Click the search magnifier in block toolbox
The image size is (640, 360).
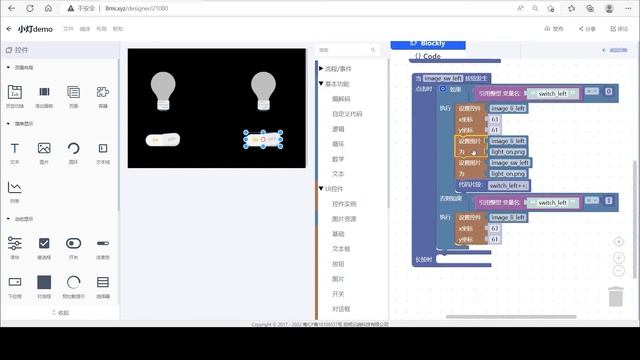(x=373, y=50)
